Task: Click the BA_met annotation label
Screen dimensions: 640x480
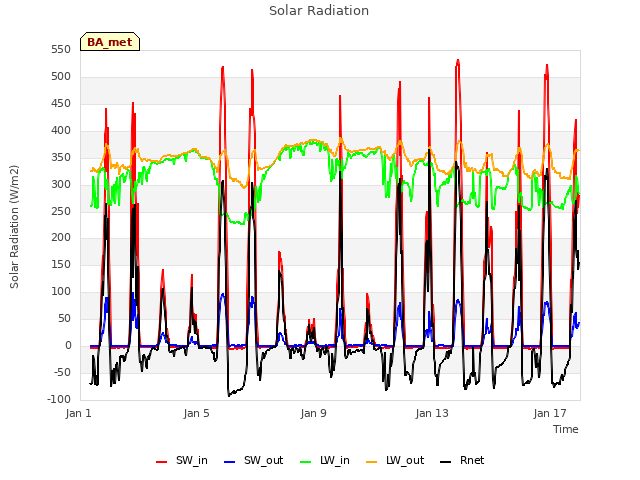Action: point(110,42)
